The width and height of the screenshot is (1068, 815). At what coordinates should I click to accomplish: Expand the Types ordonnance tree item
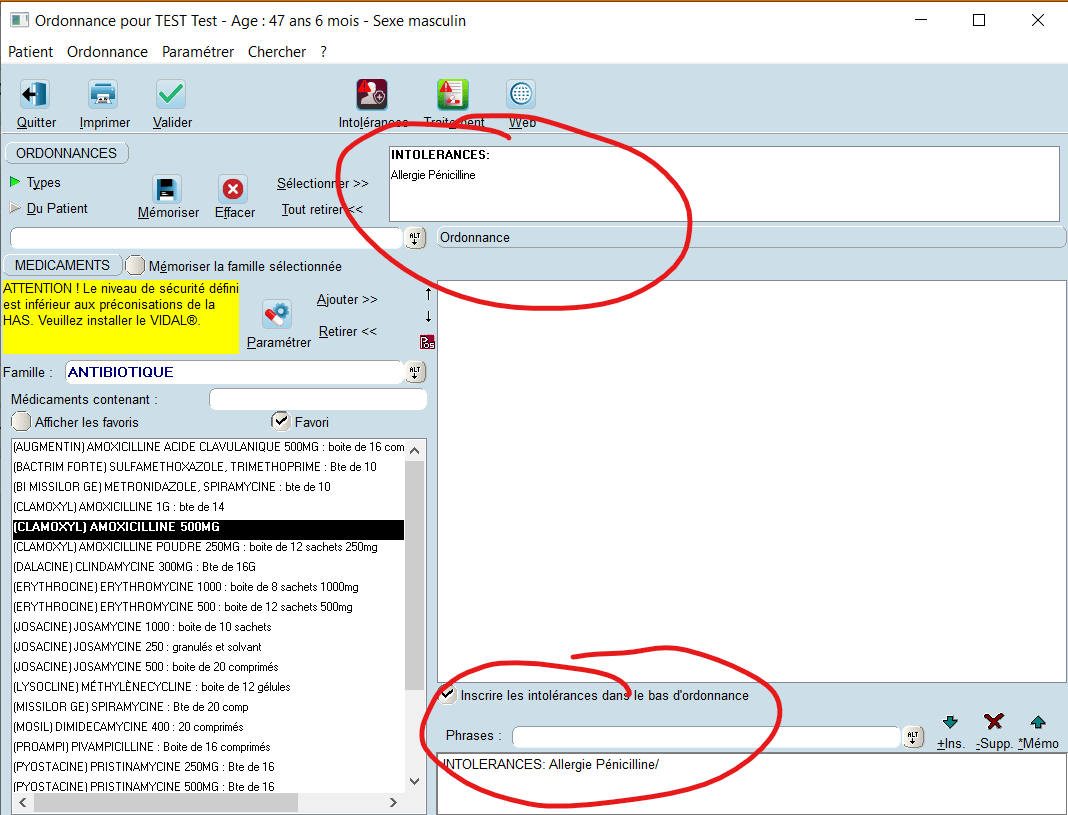(x=15, y=182)
